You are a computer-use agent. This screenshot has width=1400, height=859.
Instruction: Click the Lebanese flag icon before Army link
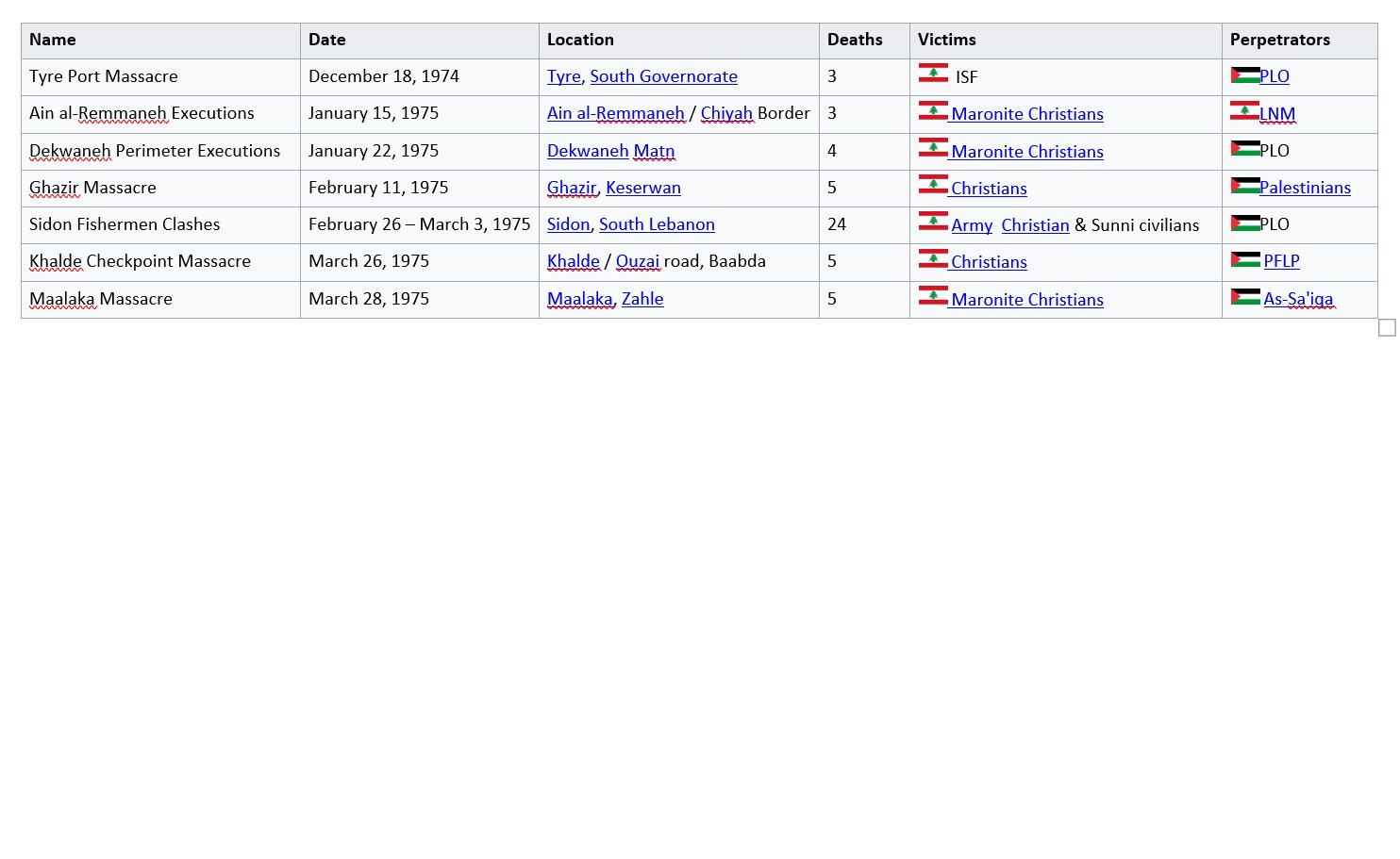coord(933,222)
